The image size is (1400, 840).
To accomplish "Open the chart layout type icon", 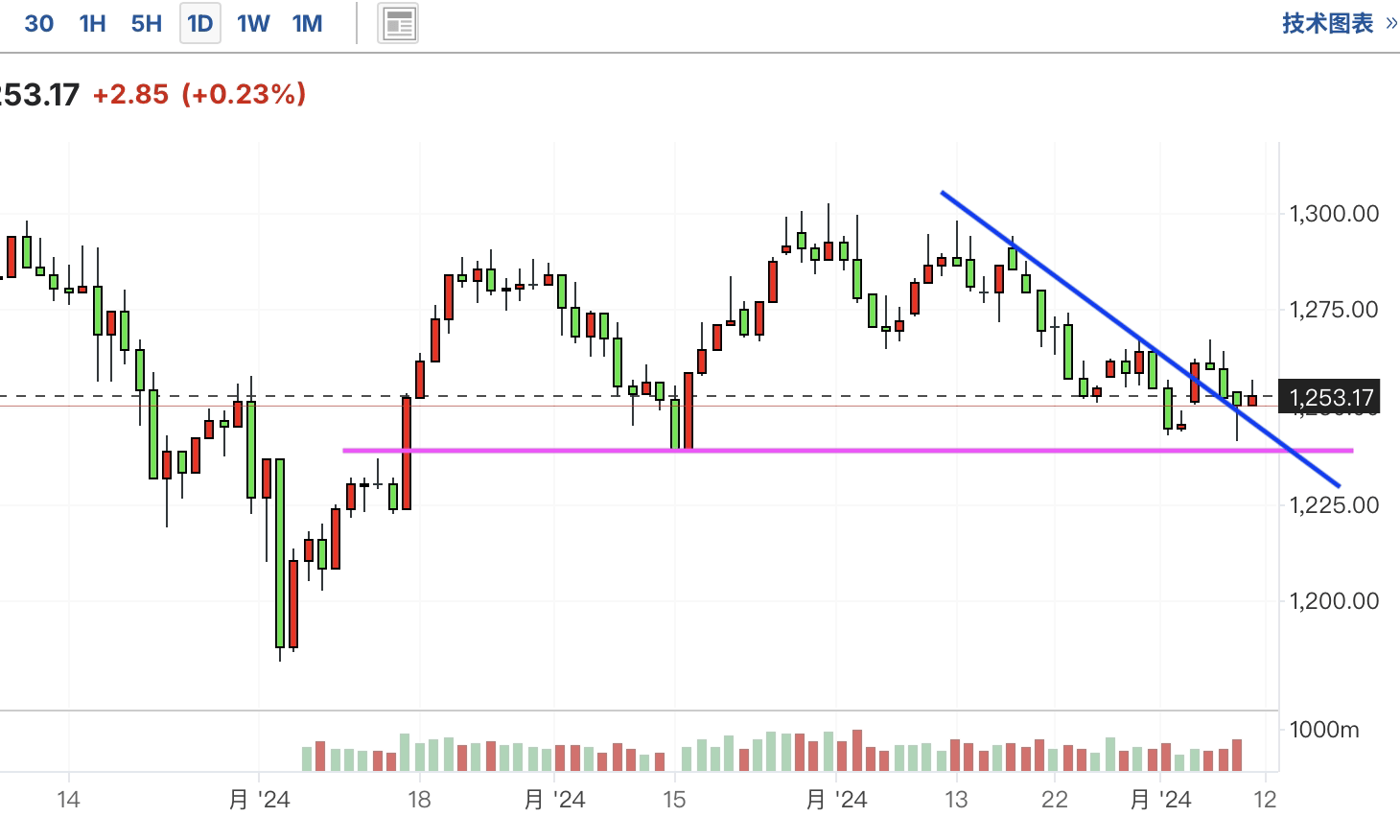I will [398, 24].
